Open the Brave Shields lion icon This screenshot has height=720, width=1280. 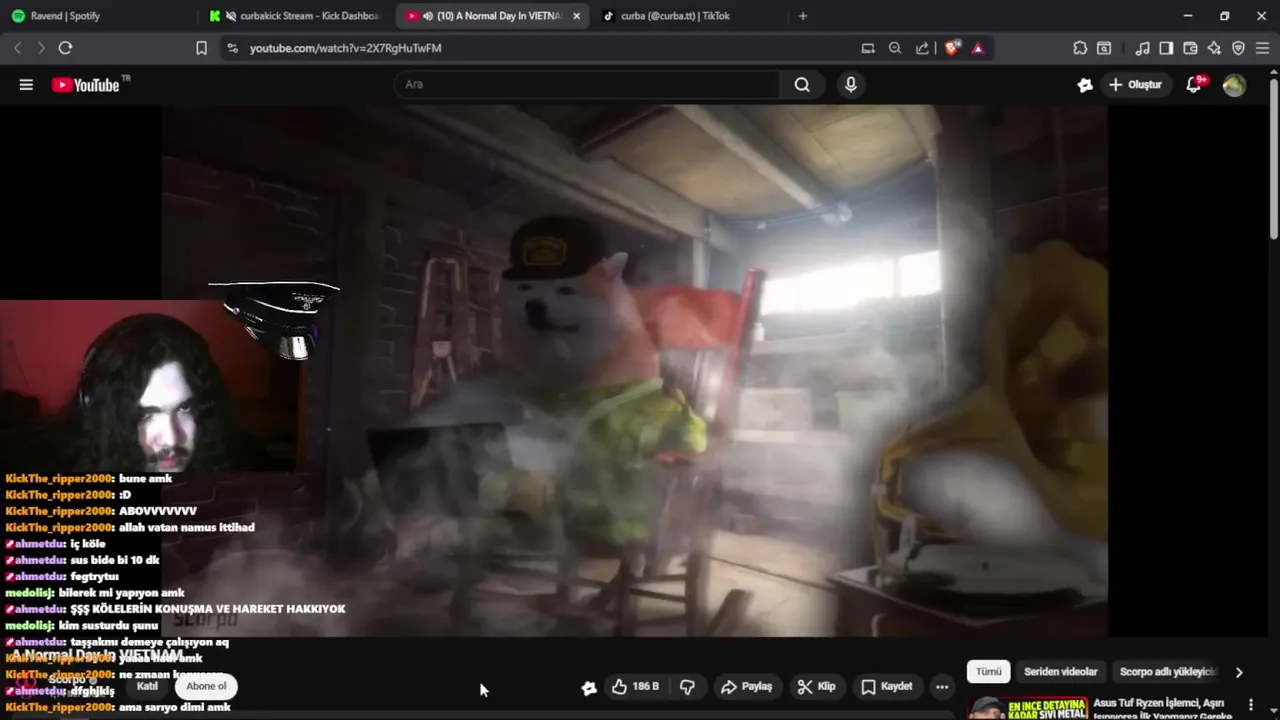coord(952,48)
